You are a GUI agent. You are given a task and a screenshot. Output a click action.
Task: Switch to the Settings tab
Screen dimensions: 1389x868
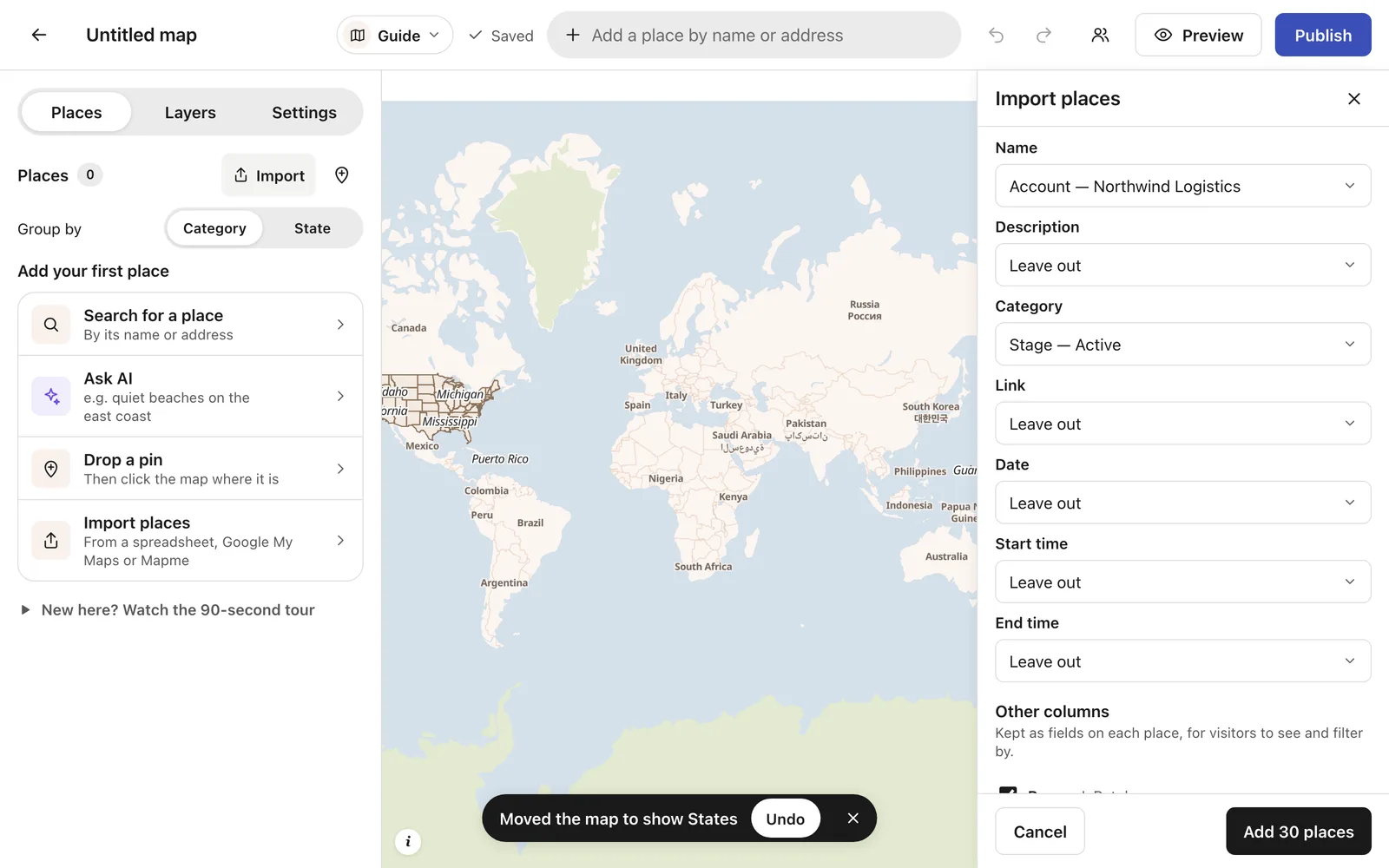pos(304,113)
